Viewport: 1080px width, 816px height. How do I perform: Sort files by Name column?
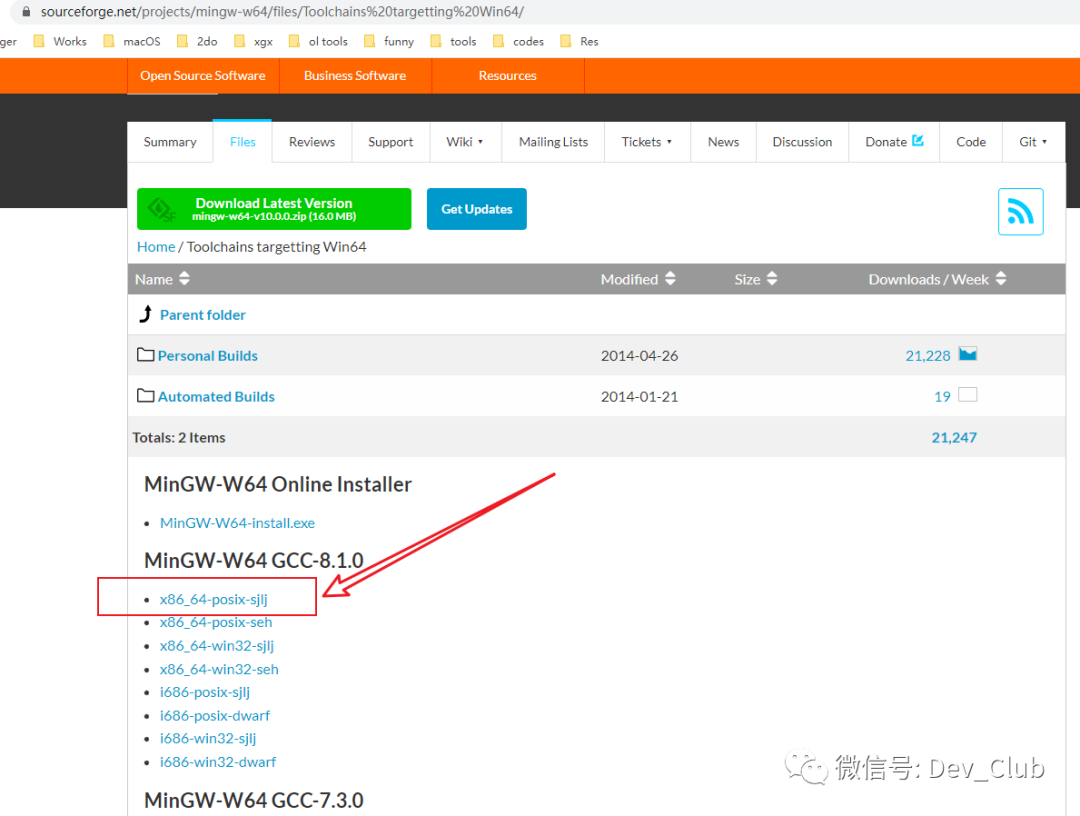[162, 279]
